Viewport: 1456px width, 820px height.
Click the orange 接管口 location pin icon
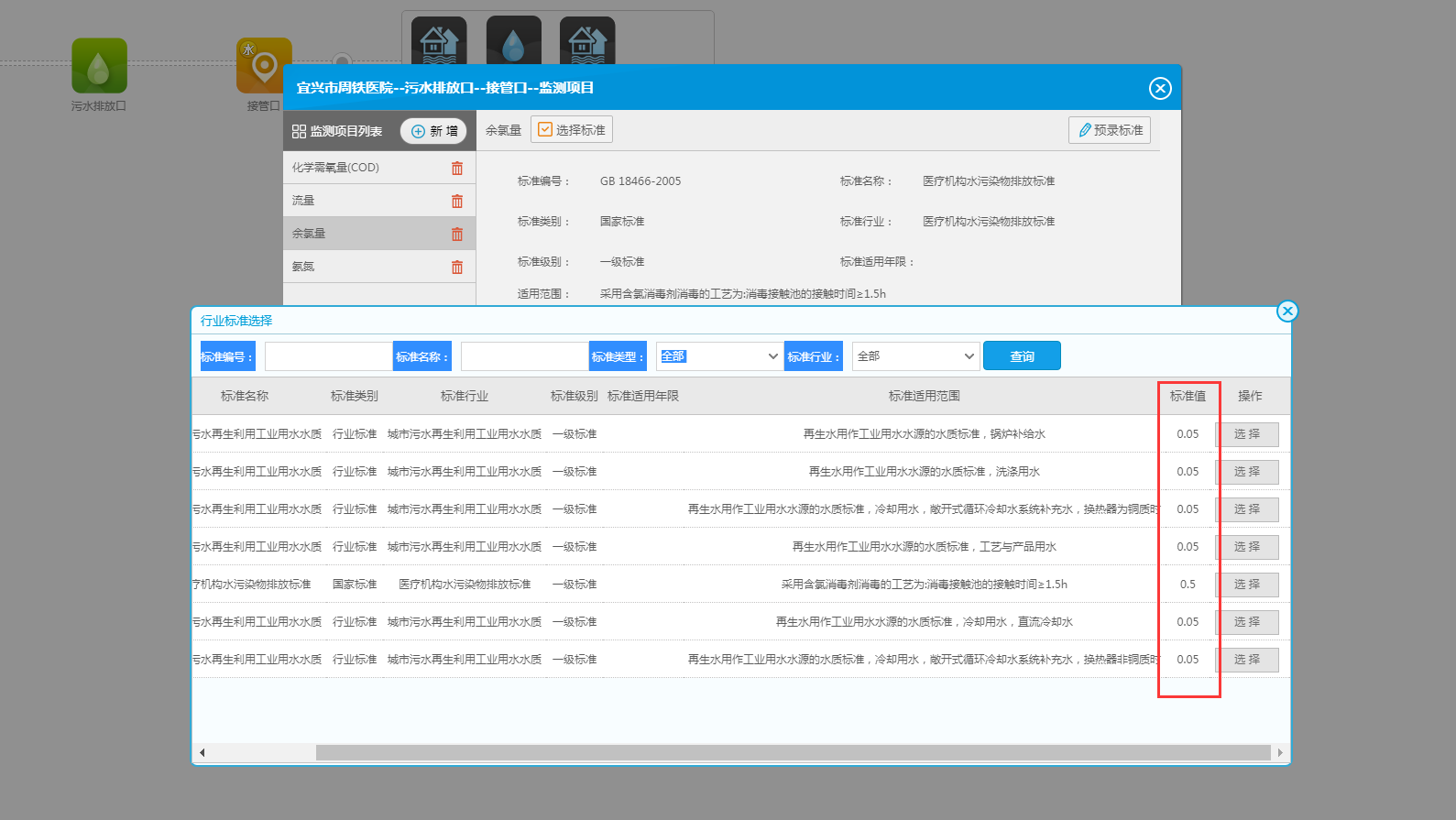264,65
